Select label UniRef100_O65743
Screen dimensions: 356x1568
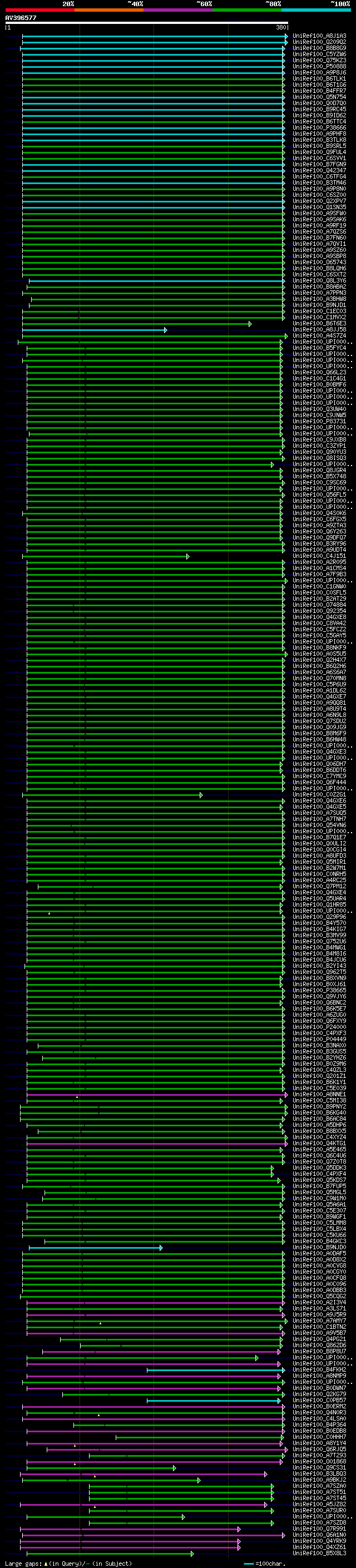(319, 262)
